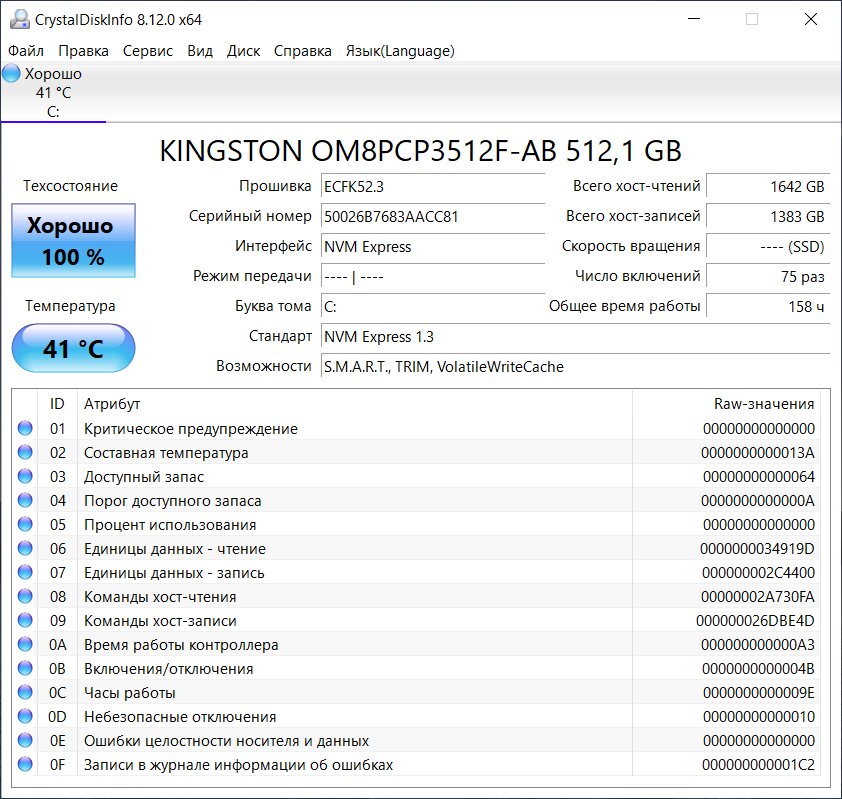Viewport: 842px width, 799px height.
Task: Click the total host reads value 1642 GB
Action: coord(768,186)
